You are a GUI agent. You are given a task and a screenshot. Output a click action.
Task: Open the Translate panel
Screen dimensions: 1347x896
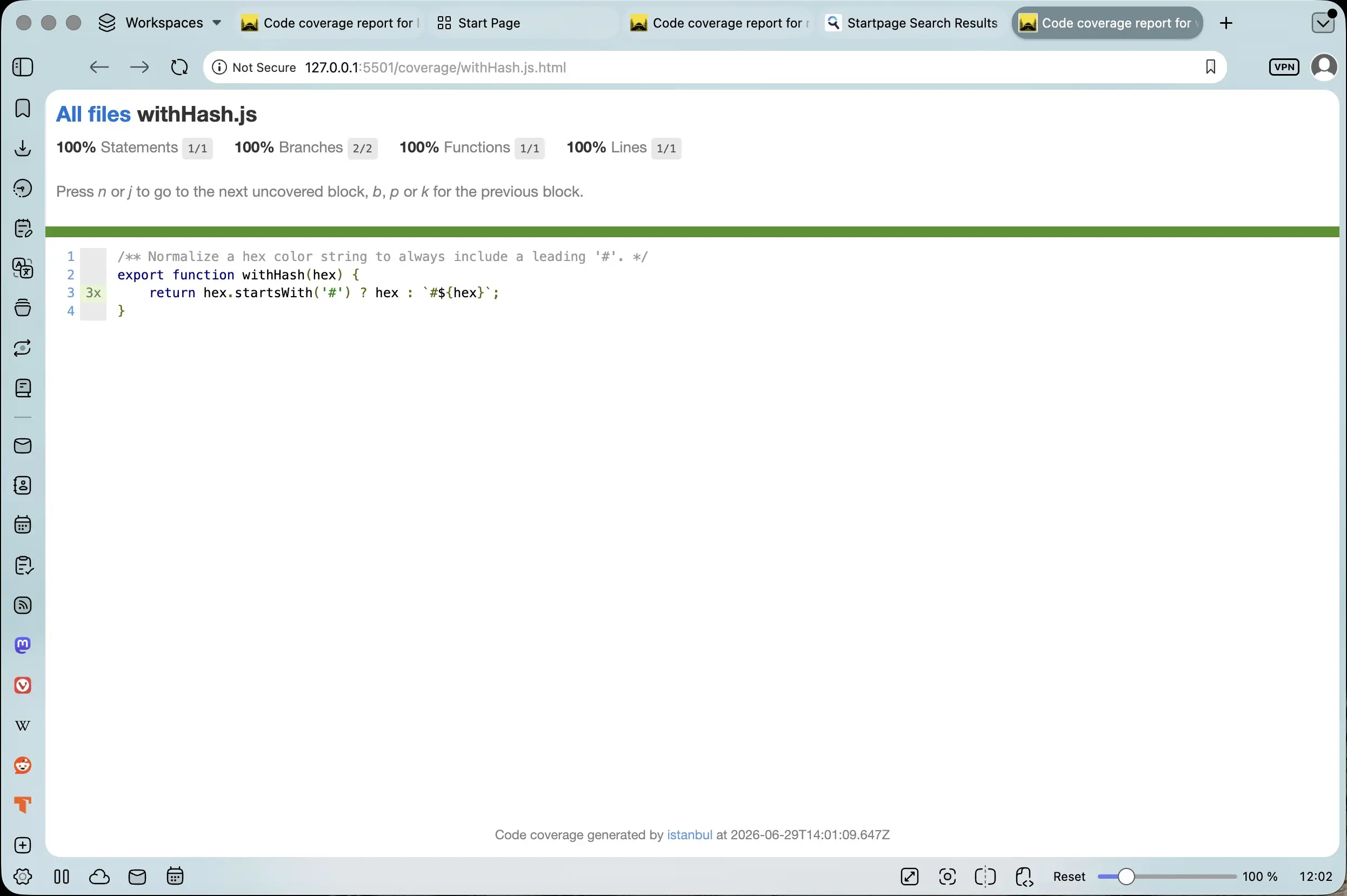click(23, 268)
